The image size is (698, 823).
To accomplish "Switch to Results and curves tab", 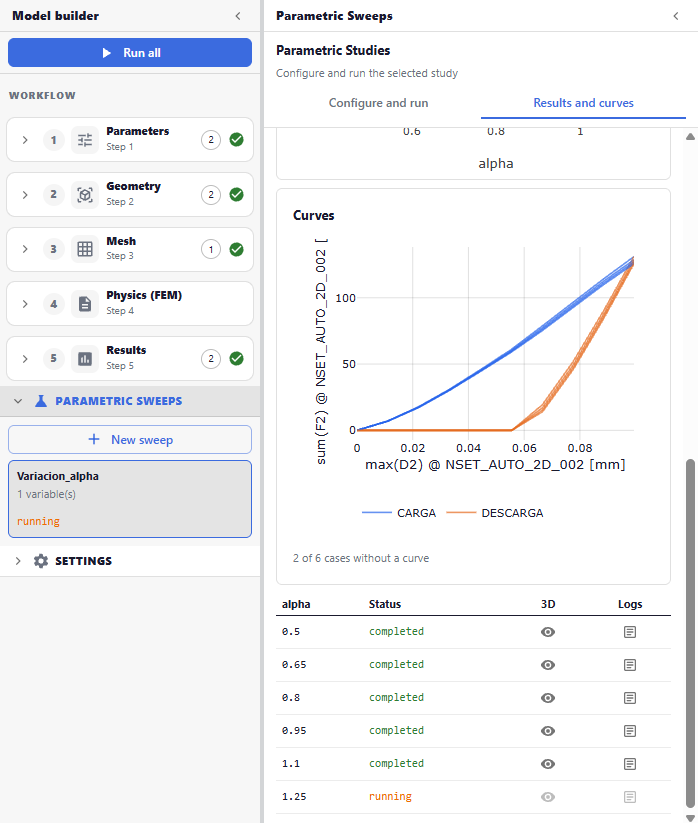I will tap(583, 103).
